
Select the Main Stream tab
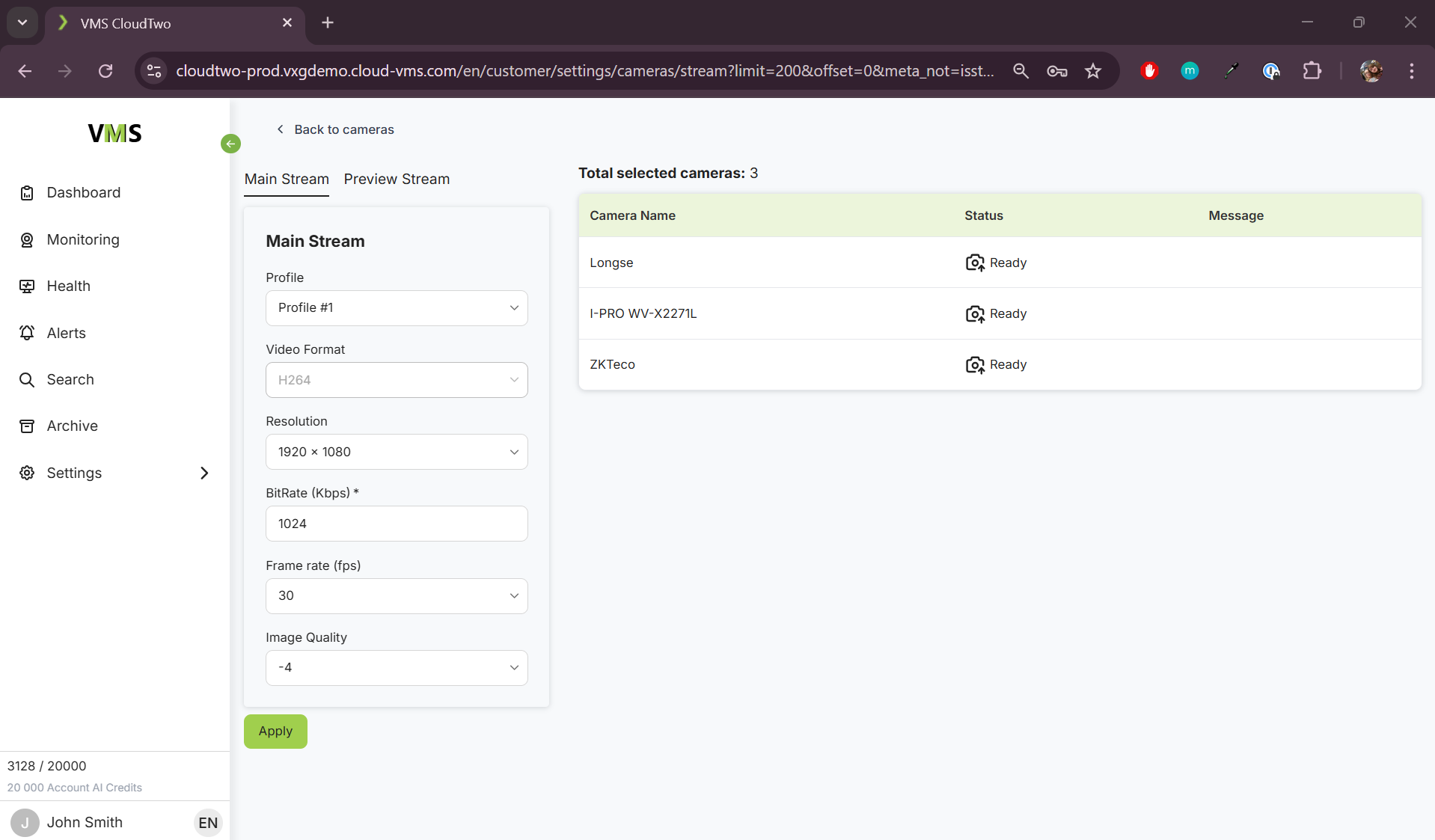287,180
